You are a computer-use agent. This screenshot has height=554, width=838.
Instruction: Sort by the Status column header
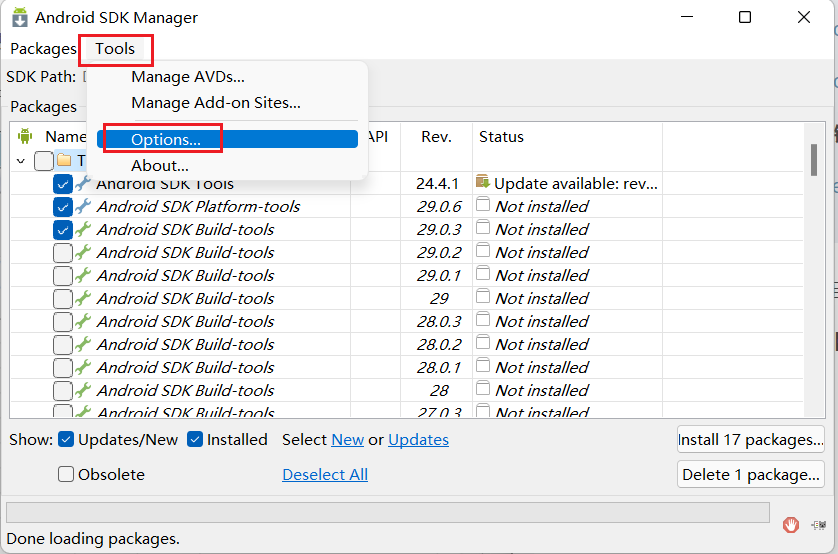(x=568, y=137)
